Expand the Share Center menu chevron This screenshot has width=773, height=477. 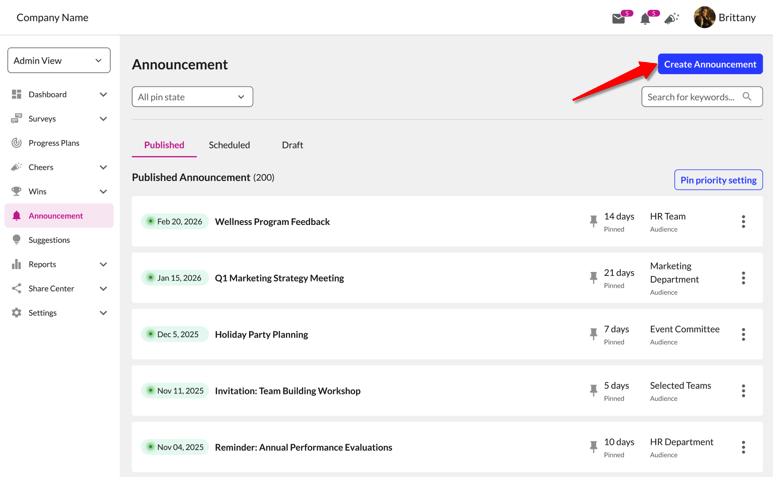click(103, 288)
